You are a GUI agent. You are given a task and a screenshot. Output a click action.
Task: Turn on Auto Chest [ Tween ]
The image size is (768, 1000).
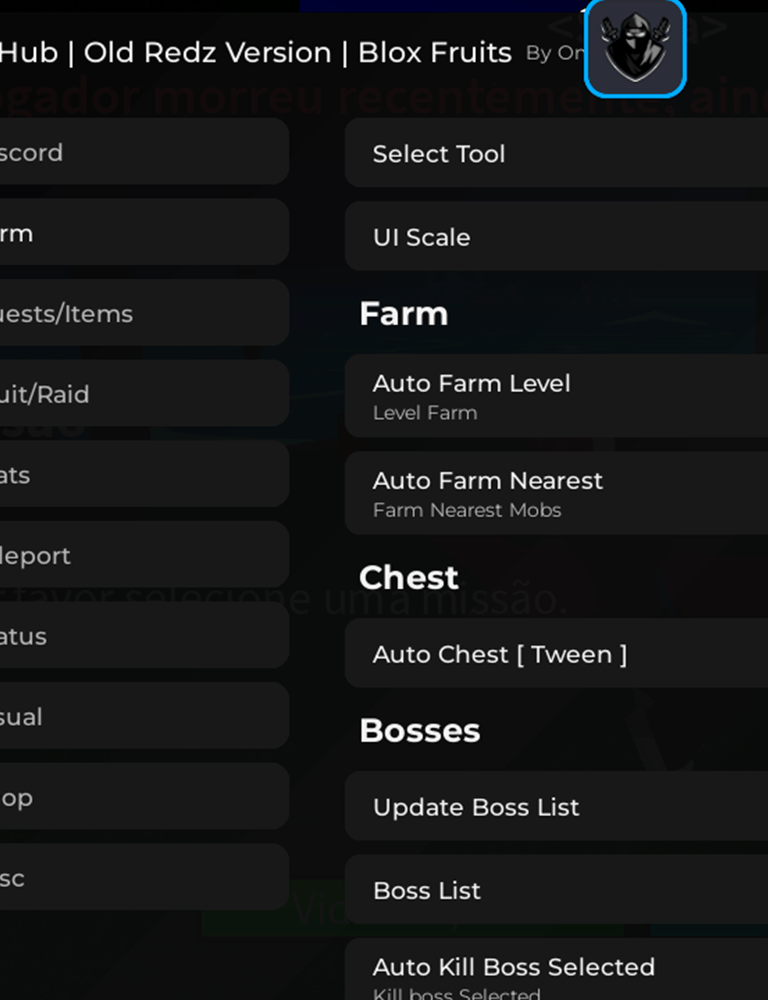pos(556,654)
